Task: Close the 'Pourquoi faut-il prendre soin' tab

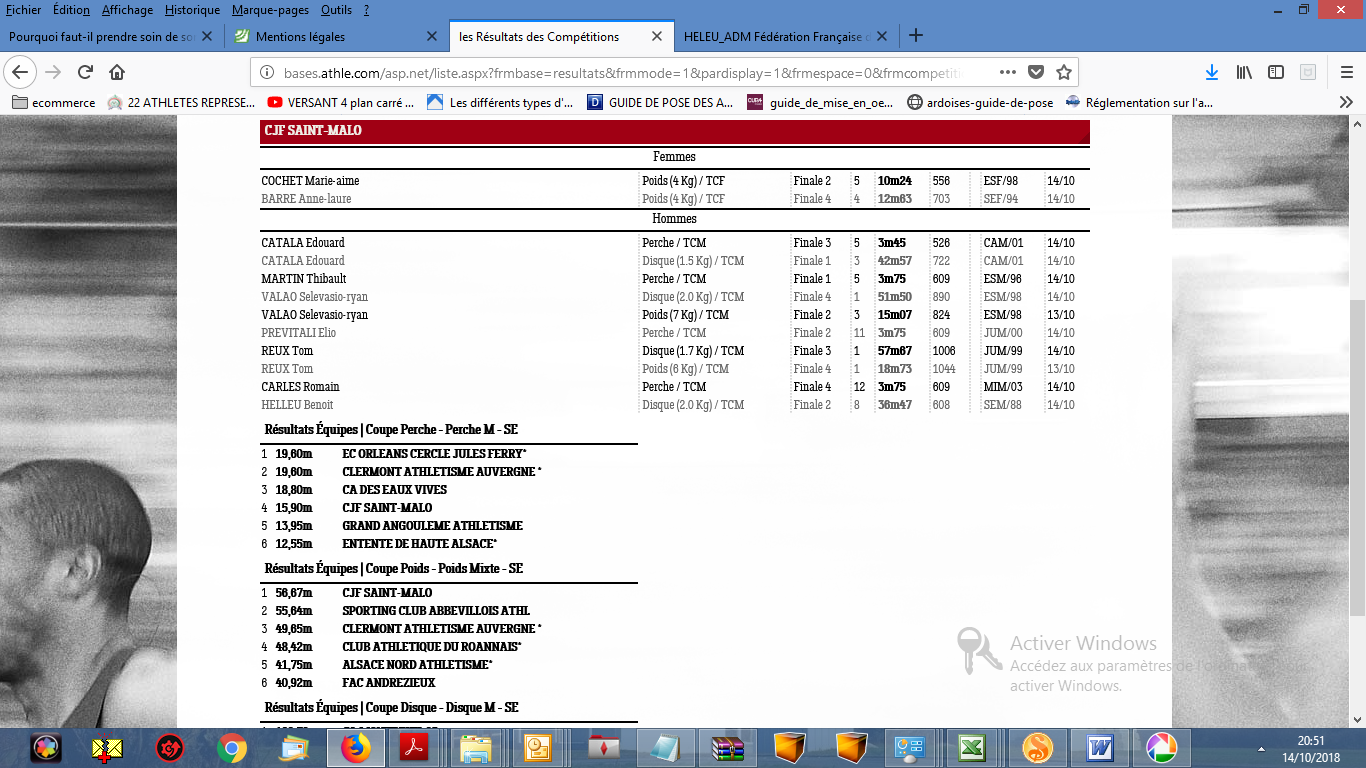Action: (207, 36)
